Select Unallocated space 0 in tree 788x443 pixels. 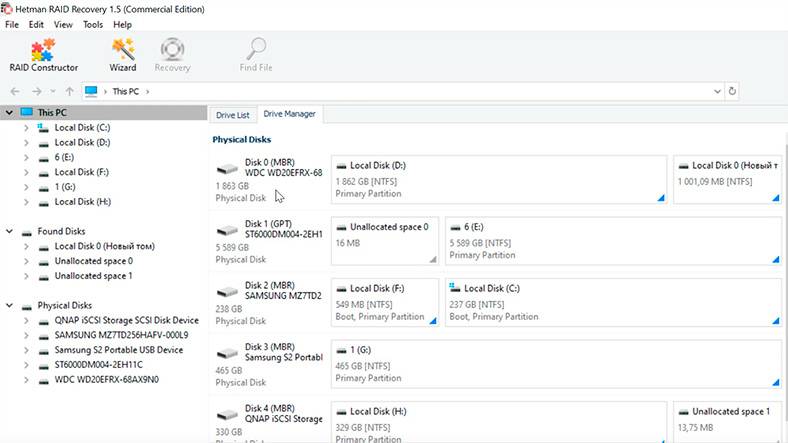93,261
